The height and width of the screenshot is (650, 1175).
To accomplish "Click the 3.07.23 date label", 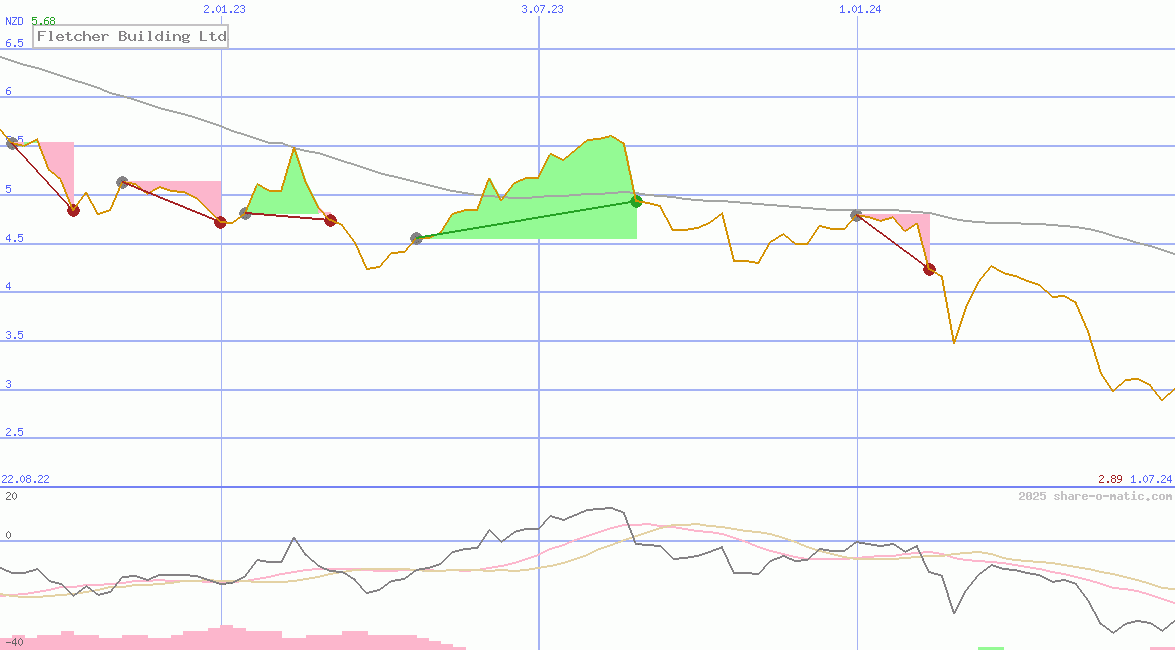I will click(543, 9).
